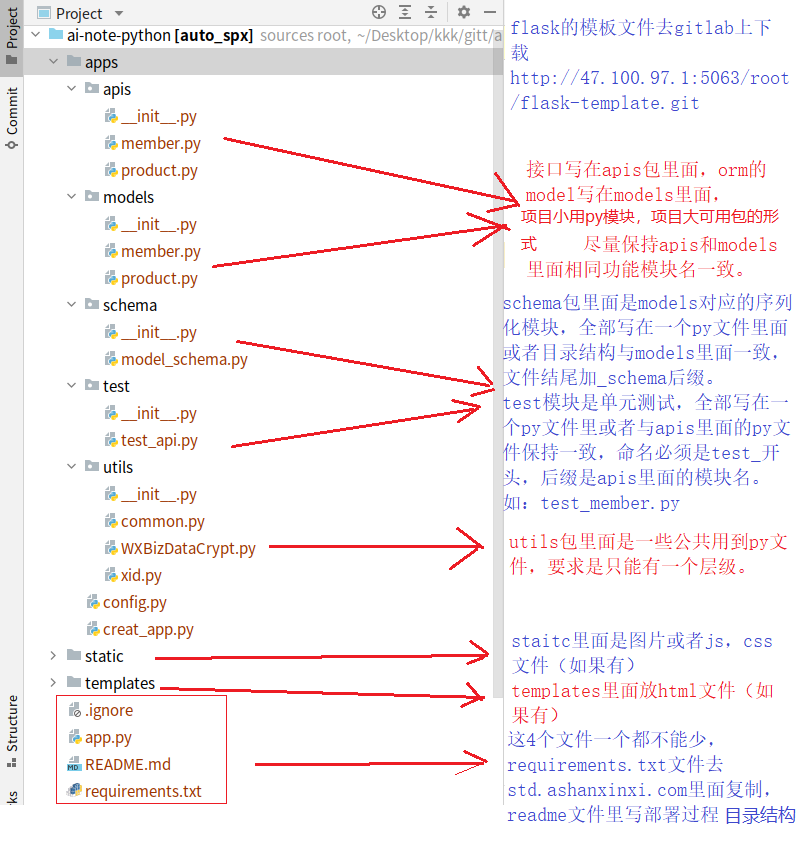The image size is (799, 844).
Task: Select creat_app.py file
Action: click(x=148, y=629)
